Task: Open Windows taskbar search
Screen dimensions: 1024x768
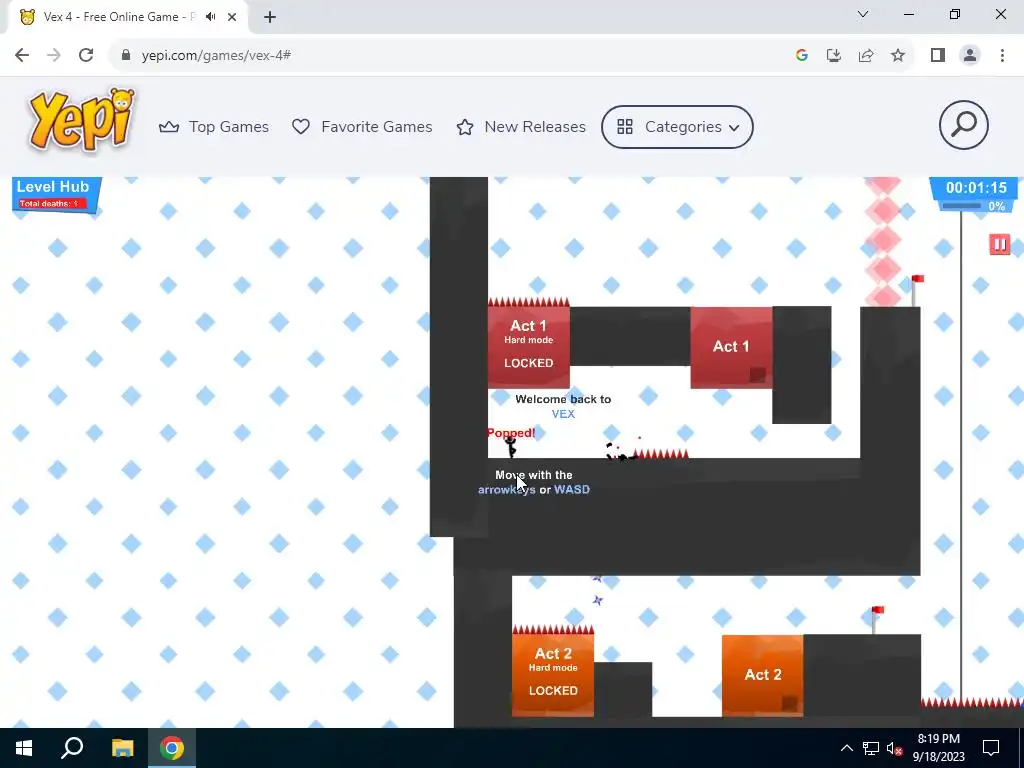Action: [72, 748]
